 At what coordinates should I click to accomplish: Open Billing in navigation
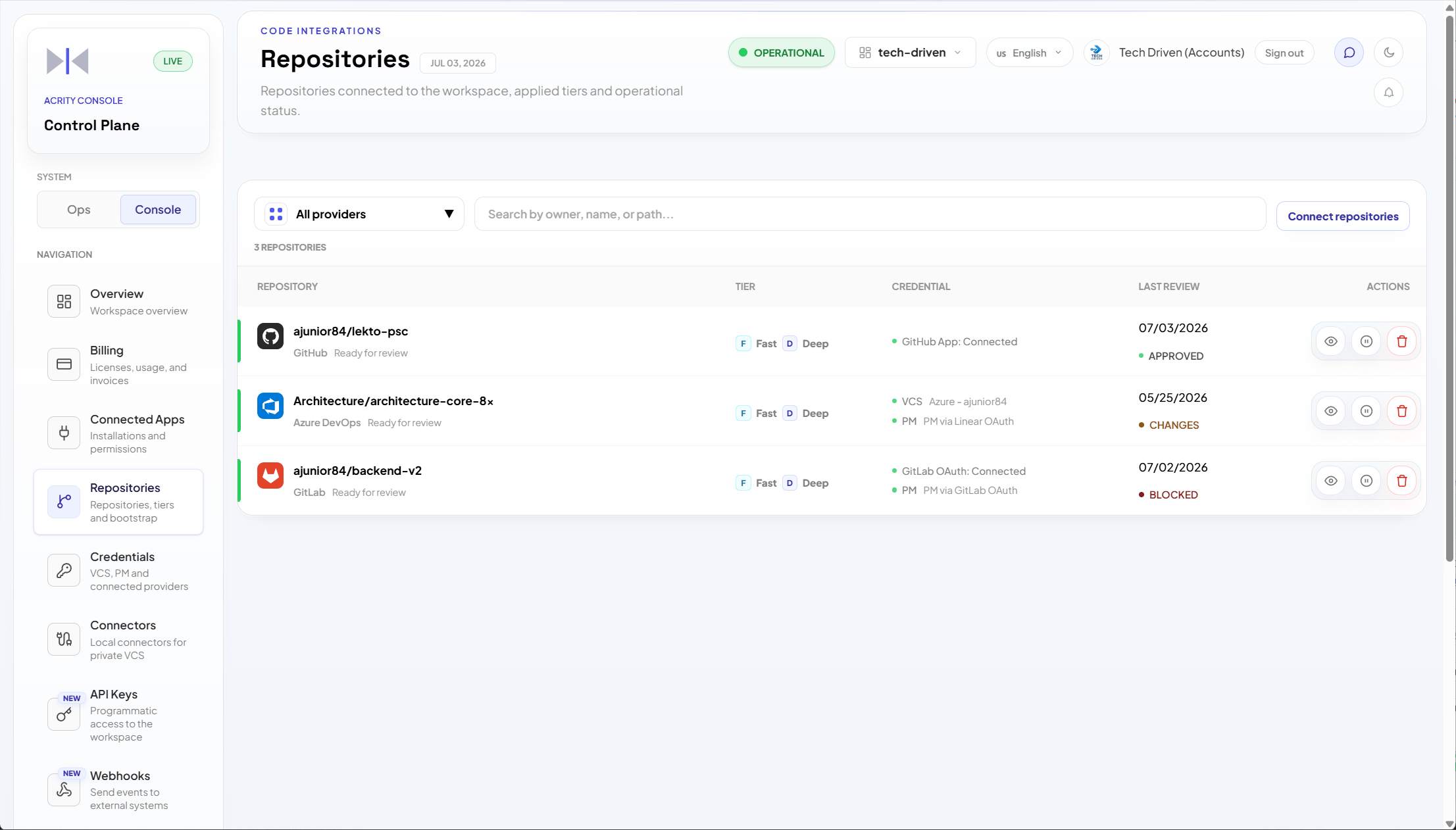pyautogui.click(x=118, y=364)
